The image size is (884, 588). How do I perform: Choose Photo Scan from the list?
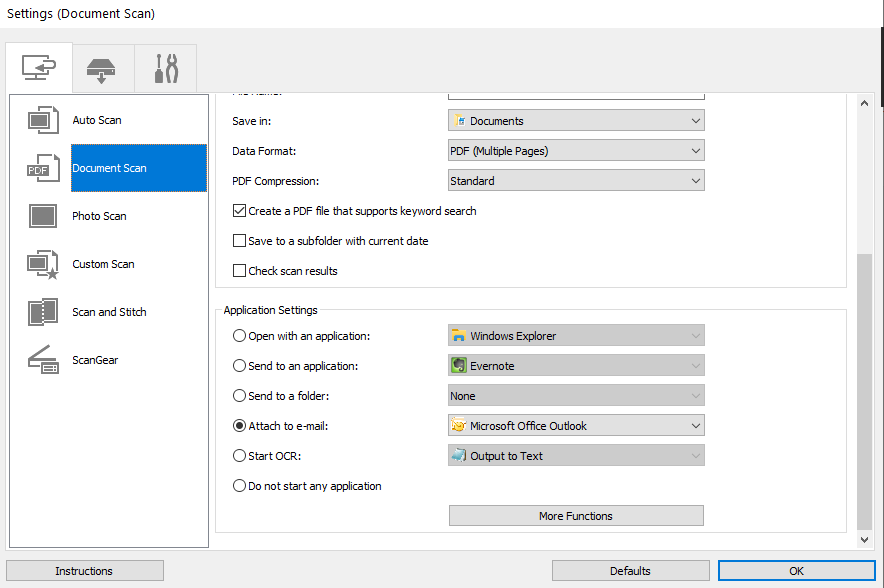tap(99, 216)
